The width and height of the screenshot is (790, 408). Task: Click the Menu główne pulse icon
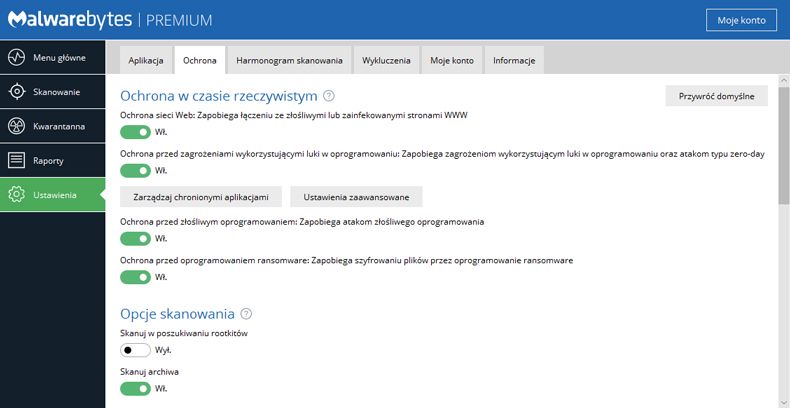click(17, 57)
